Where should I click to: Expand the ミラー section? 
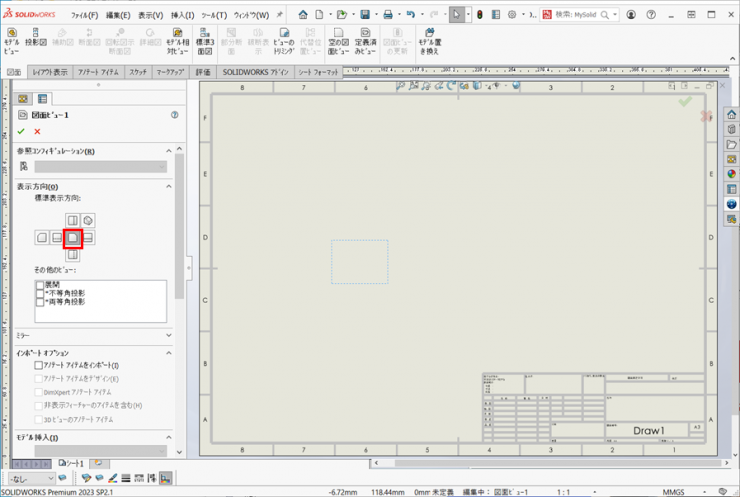(168, 336)
